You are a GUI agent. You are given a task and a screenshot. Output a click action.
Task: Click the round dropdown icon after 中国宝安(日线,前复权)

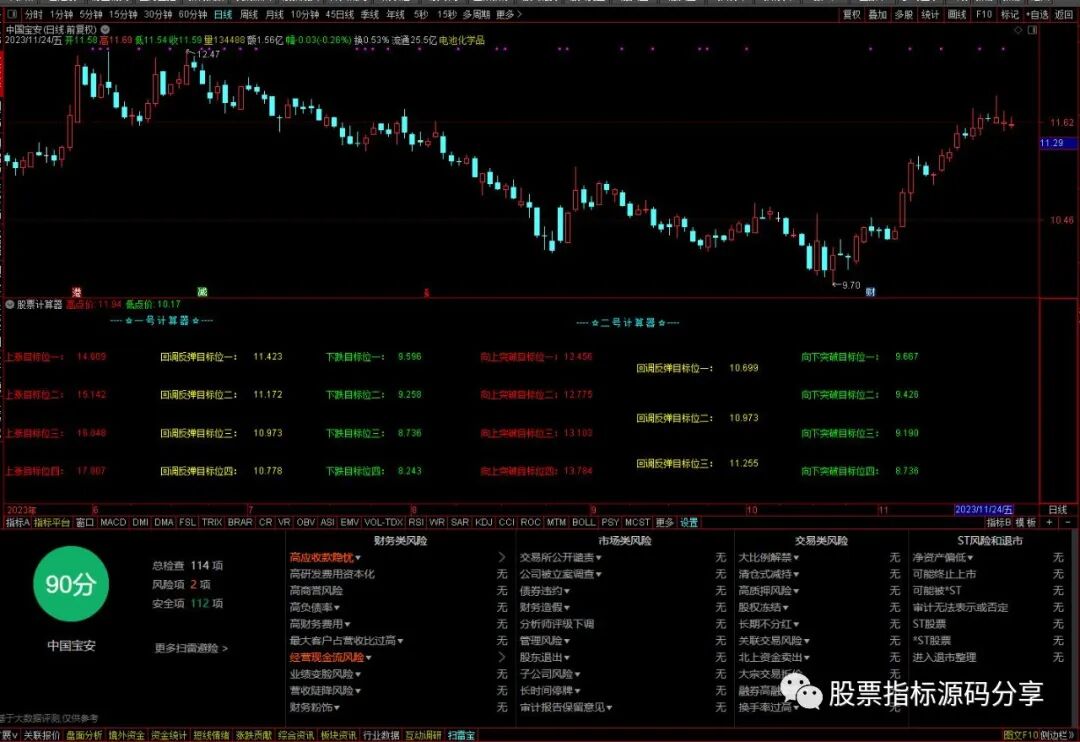pyautogui.click(x=105, y=30)
